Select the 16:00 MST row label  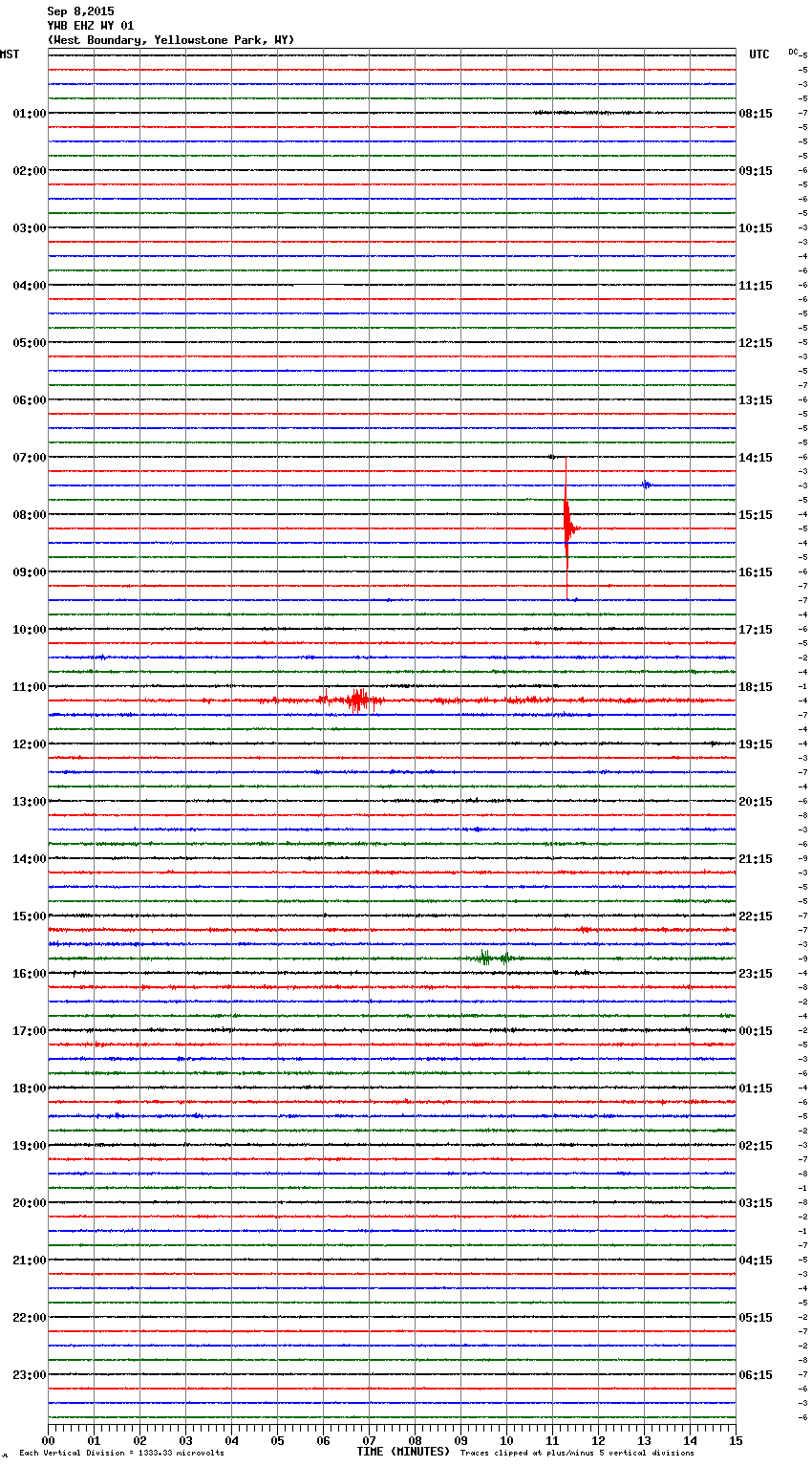(x=30, y=974)
